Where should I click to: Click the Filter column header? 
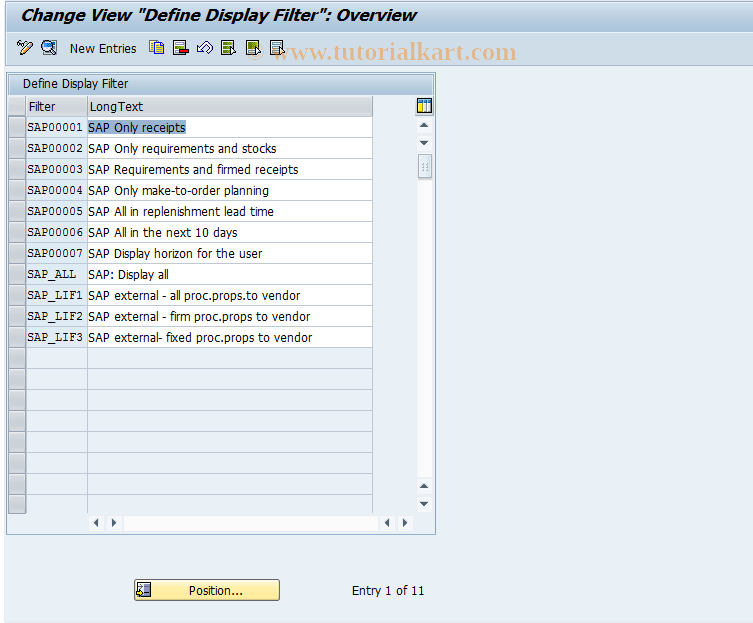coord(57,107)
